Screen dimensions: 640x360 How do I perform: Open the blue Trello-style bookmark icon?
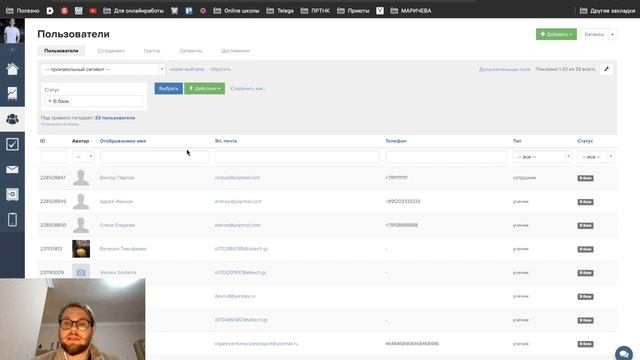[x=189, y=11]
